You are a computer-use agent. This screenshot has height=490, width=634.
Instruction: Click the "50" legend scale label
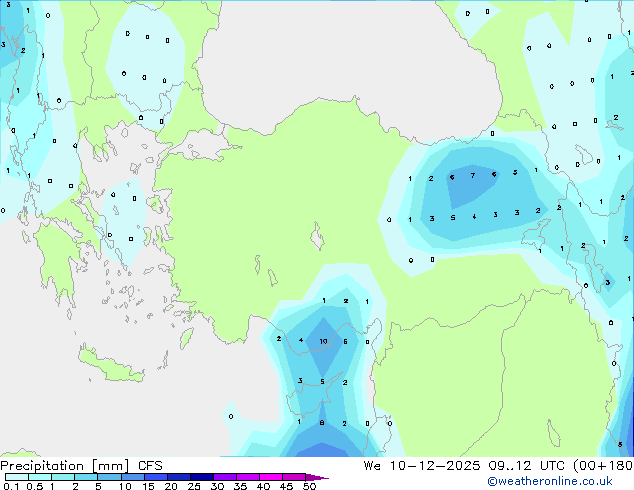click(x=309, y=486)
